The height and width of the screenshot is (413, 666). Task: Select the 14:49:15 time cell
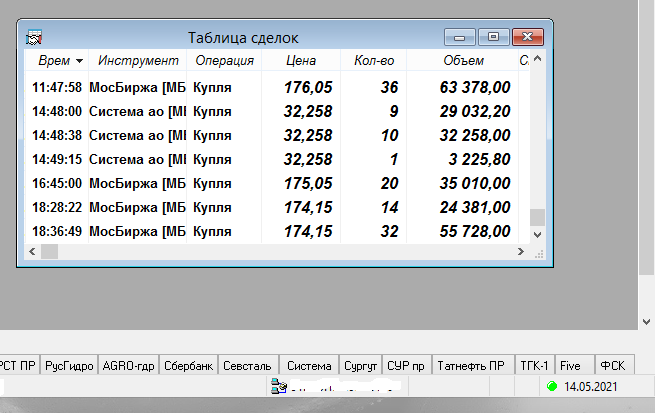57,159
